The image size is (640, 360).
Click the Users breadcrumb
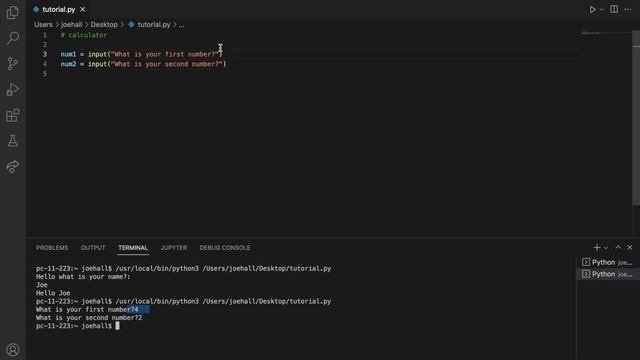point(43,24)
